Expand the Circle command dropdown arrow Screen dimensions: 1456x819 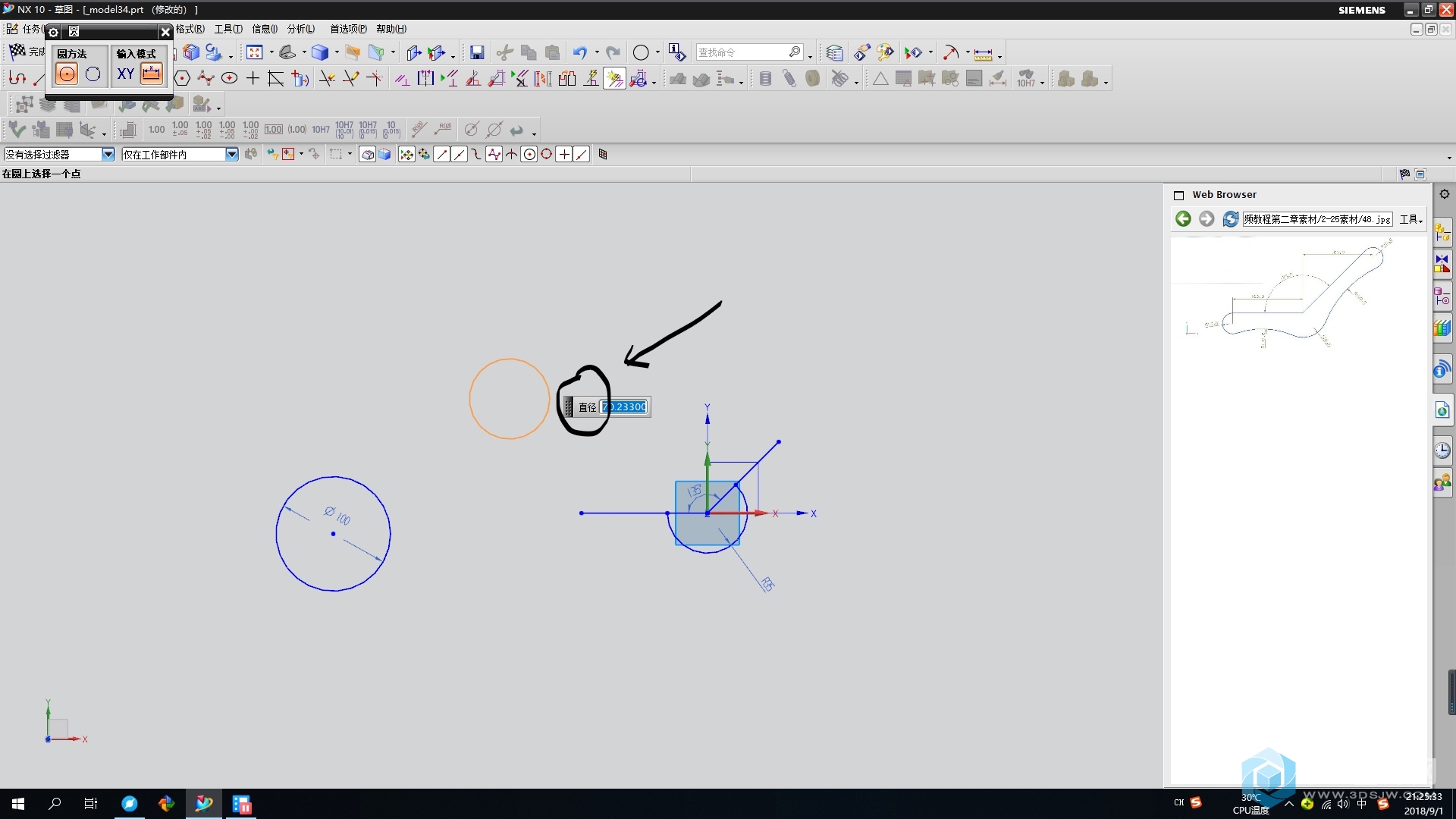pos(657,52)
